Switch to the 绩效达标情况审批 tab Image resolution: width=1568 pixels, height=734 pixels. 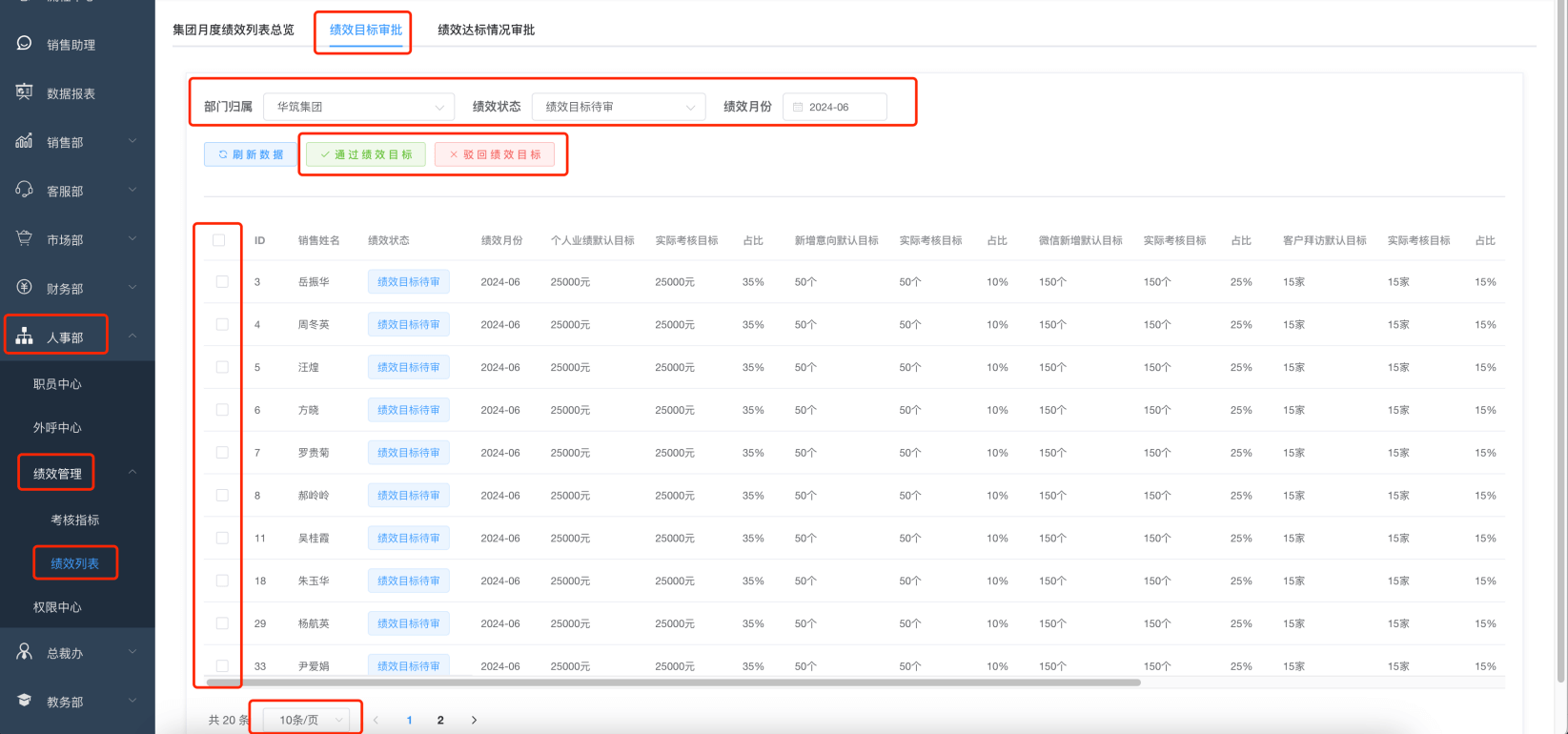[x=486, y=30]
